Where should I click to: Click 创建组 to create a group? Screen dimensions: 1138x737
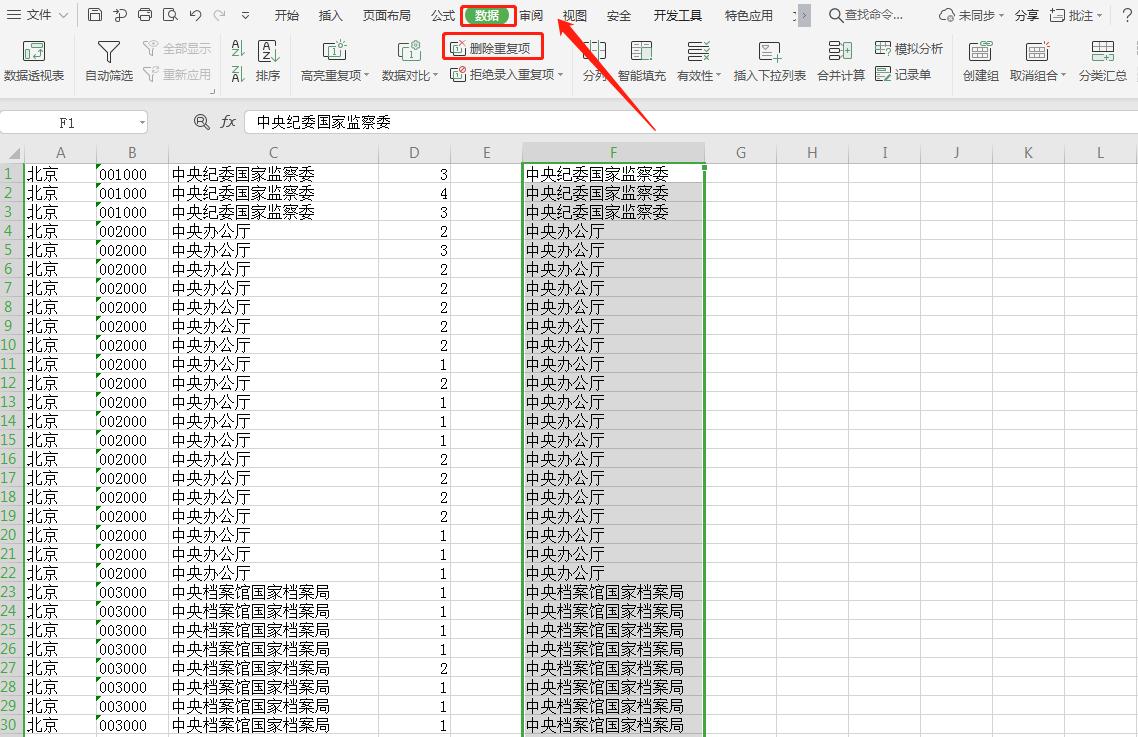point(980,57)
